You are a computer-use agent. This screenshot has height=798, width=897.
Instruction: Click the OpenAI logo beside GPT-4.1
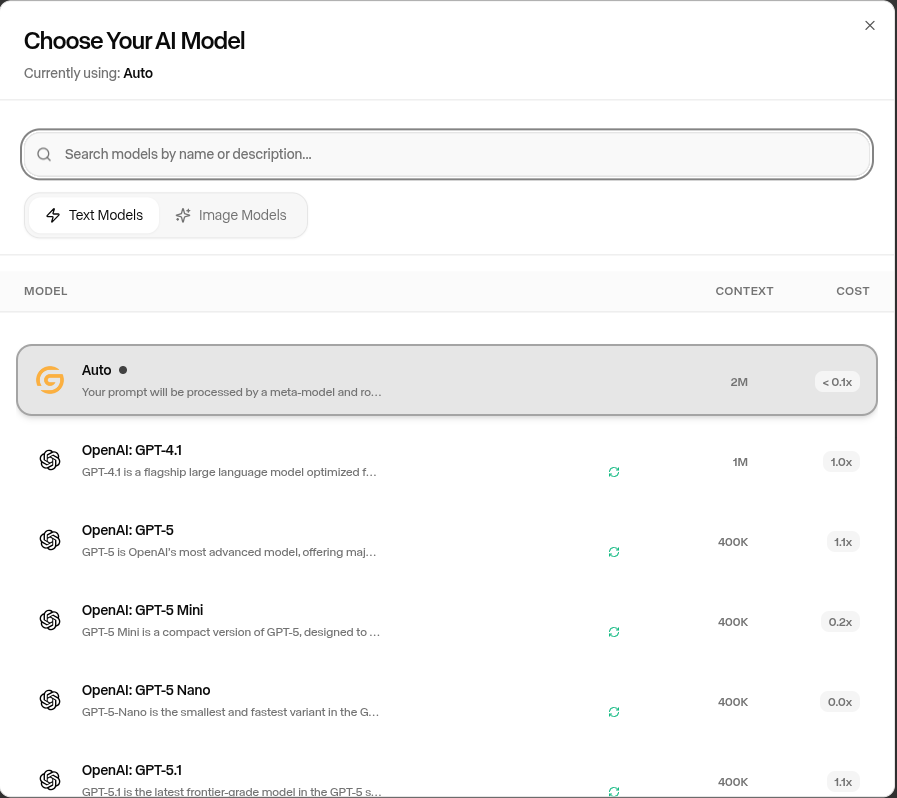tap(50, 460)
